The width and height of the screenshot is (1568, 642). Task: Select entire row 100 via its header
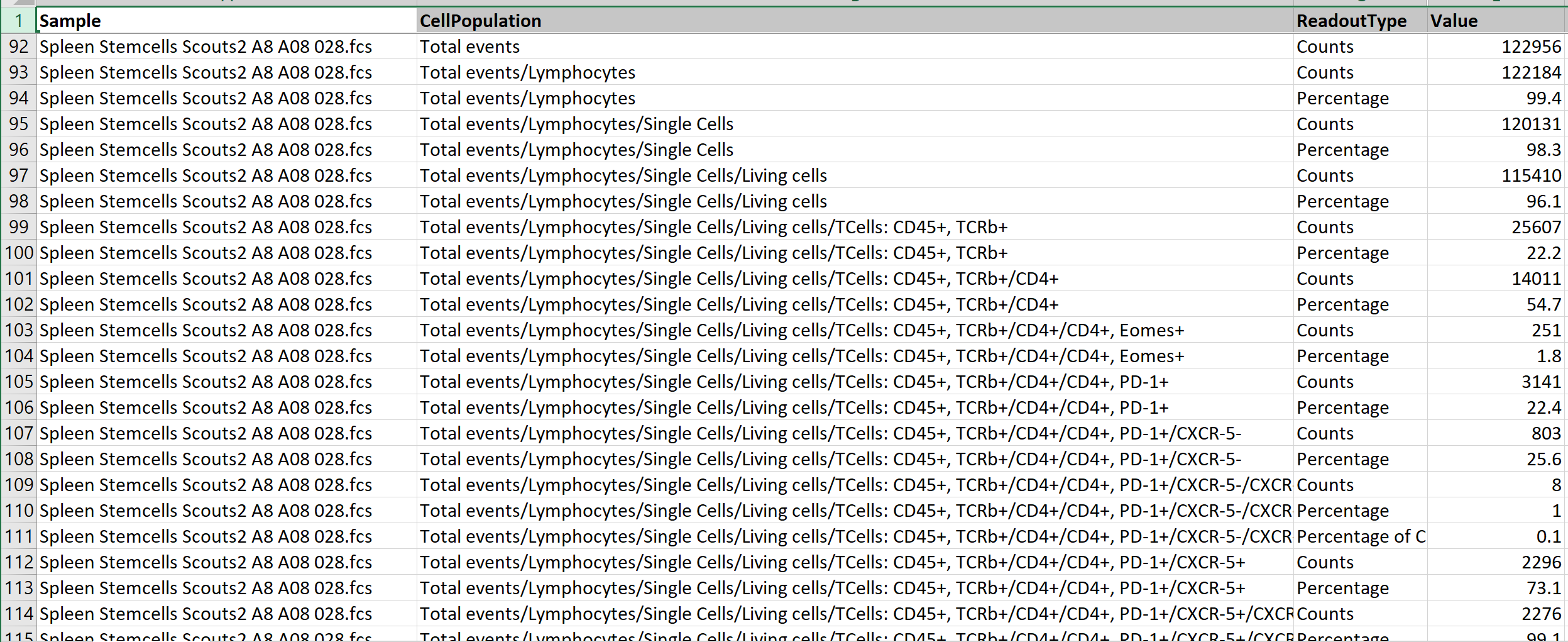pyautogui.click(x=19, y=253)
